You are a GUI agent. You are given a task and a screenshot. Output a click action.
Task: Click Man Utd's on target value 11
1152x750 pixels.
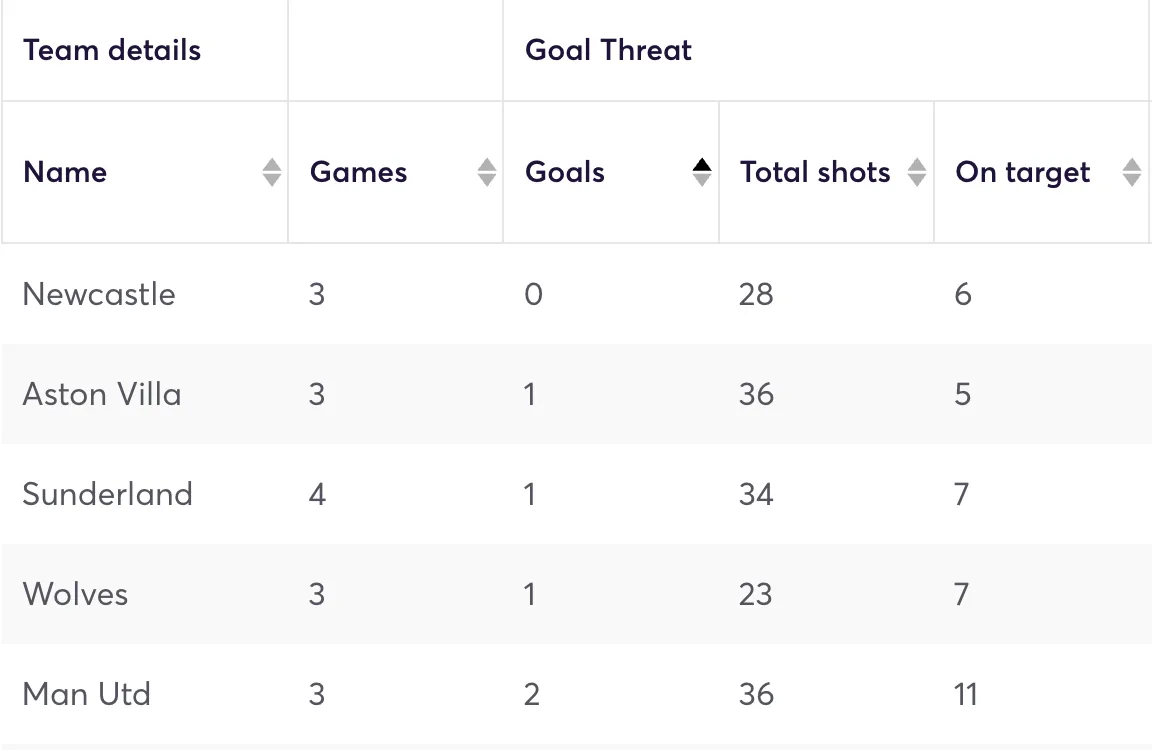pos(966,694)
